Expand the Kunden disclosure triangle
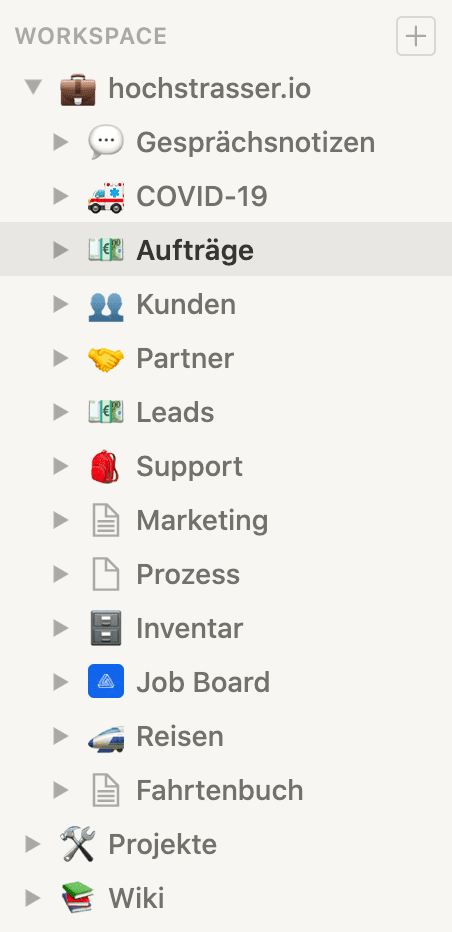The image size is (452, 932). click(x=61, y=304)
